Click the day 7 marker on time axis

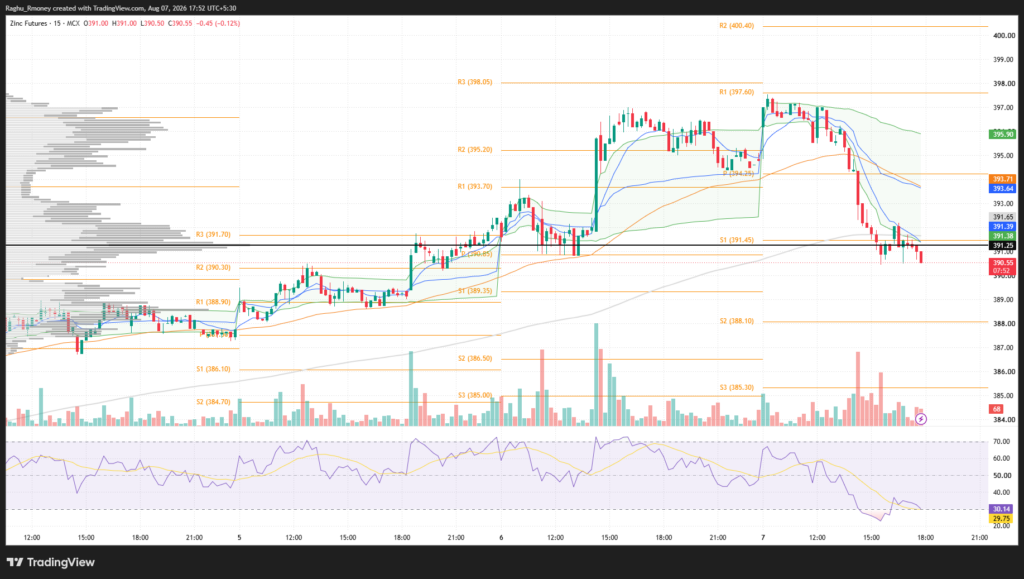pos(763,538)
